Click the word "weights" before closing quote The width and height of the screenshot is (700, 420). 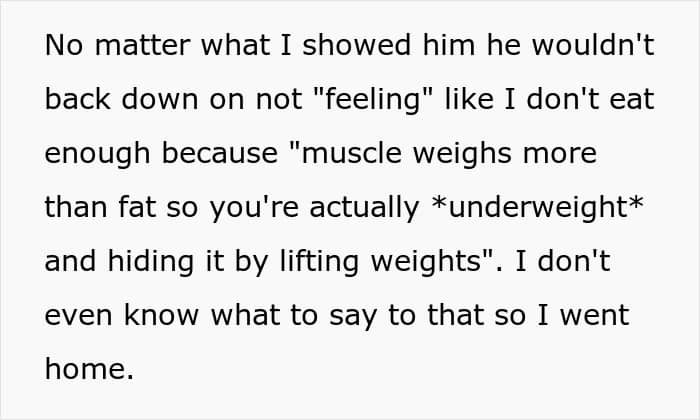click(425, 262)
